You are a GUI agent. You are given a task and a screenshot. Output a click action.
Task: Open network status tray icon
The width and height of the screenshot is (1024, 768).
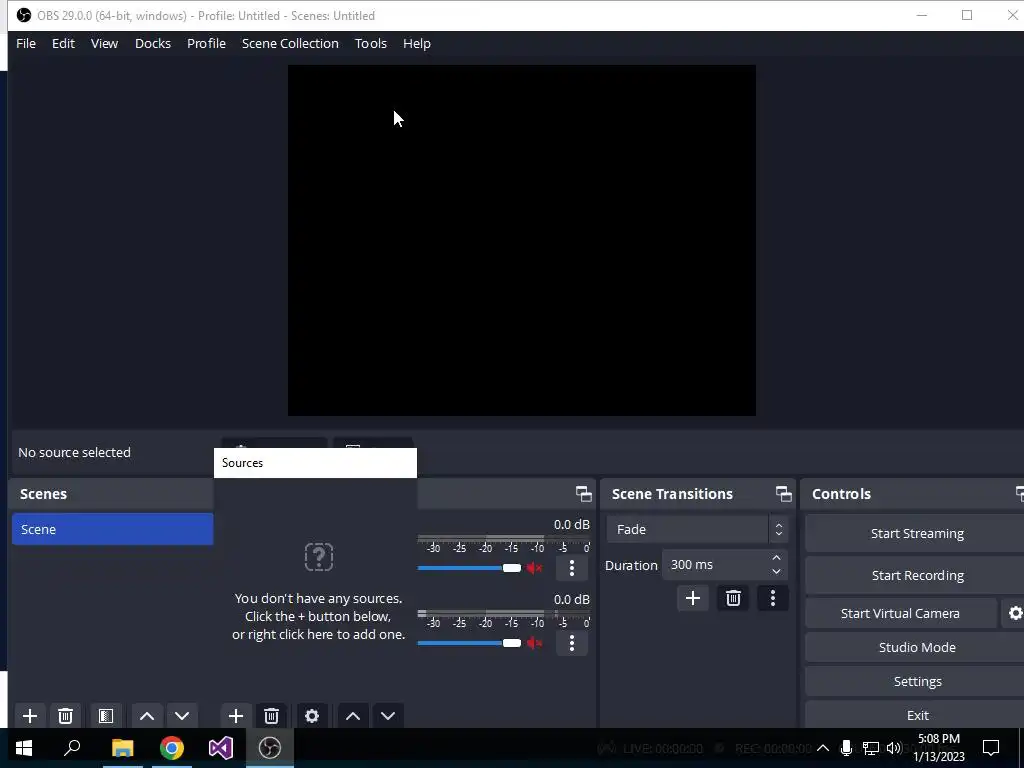pos(871,748)
